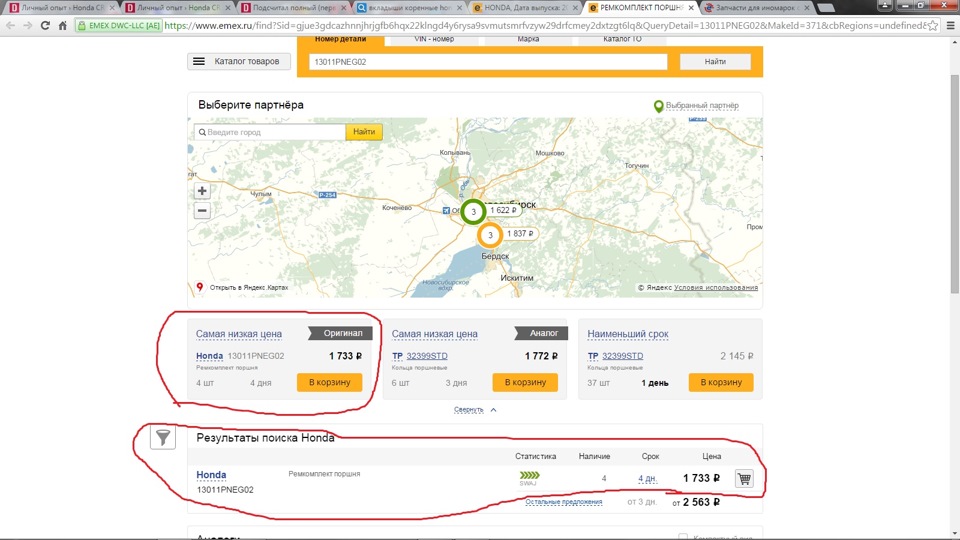This screenshot has height=540, width=960.
Task: Add Honda result to cart via cart icon
Action: click(x=744, y=479)
